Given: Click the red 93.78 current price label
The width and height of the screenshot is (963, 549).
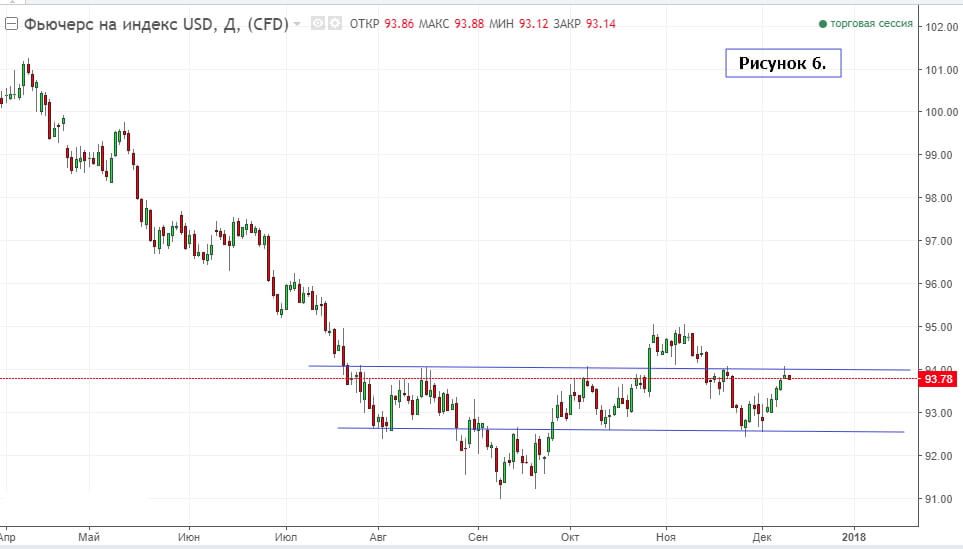Looking at the screenshot, I should (x=939, y=379).
